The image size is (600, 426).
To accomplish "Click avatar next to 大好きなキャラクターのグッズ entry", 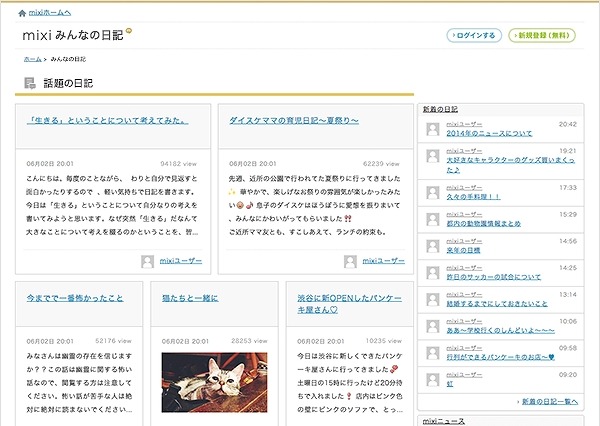I will click(433, 156).
